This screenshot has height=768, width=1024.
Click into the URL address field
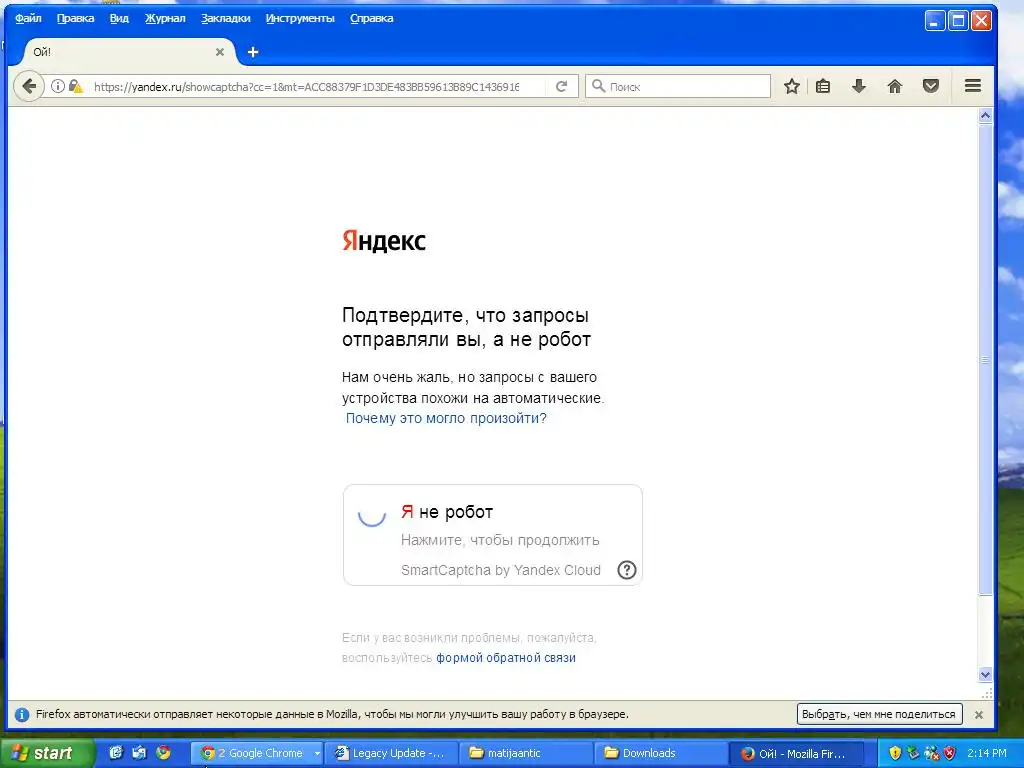[x=307, y=86]
